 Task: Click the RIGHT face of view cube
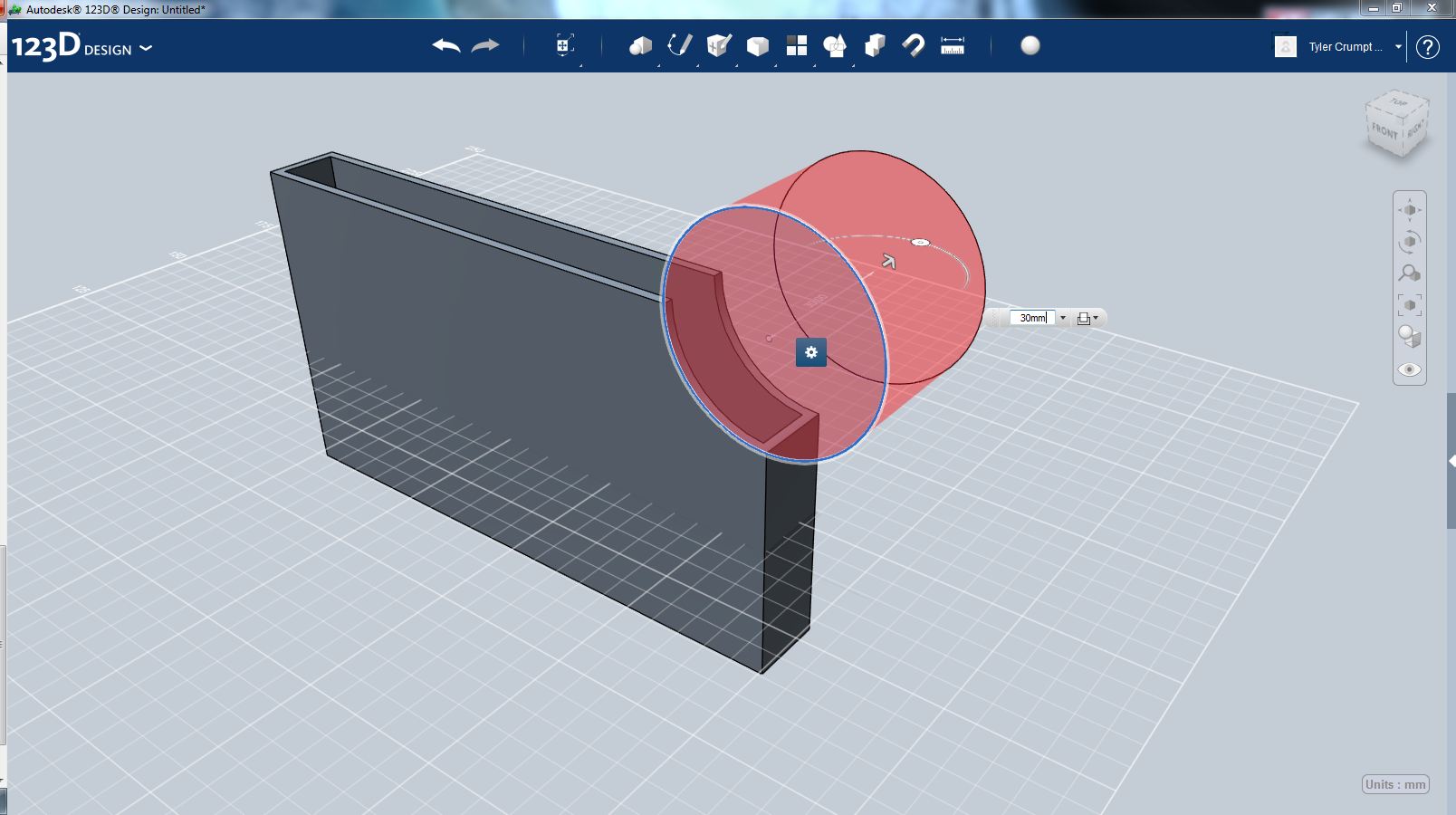pyautogui.click(x=1415, y=128)
